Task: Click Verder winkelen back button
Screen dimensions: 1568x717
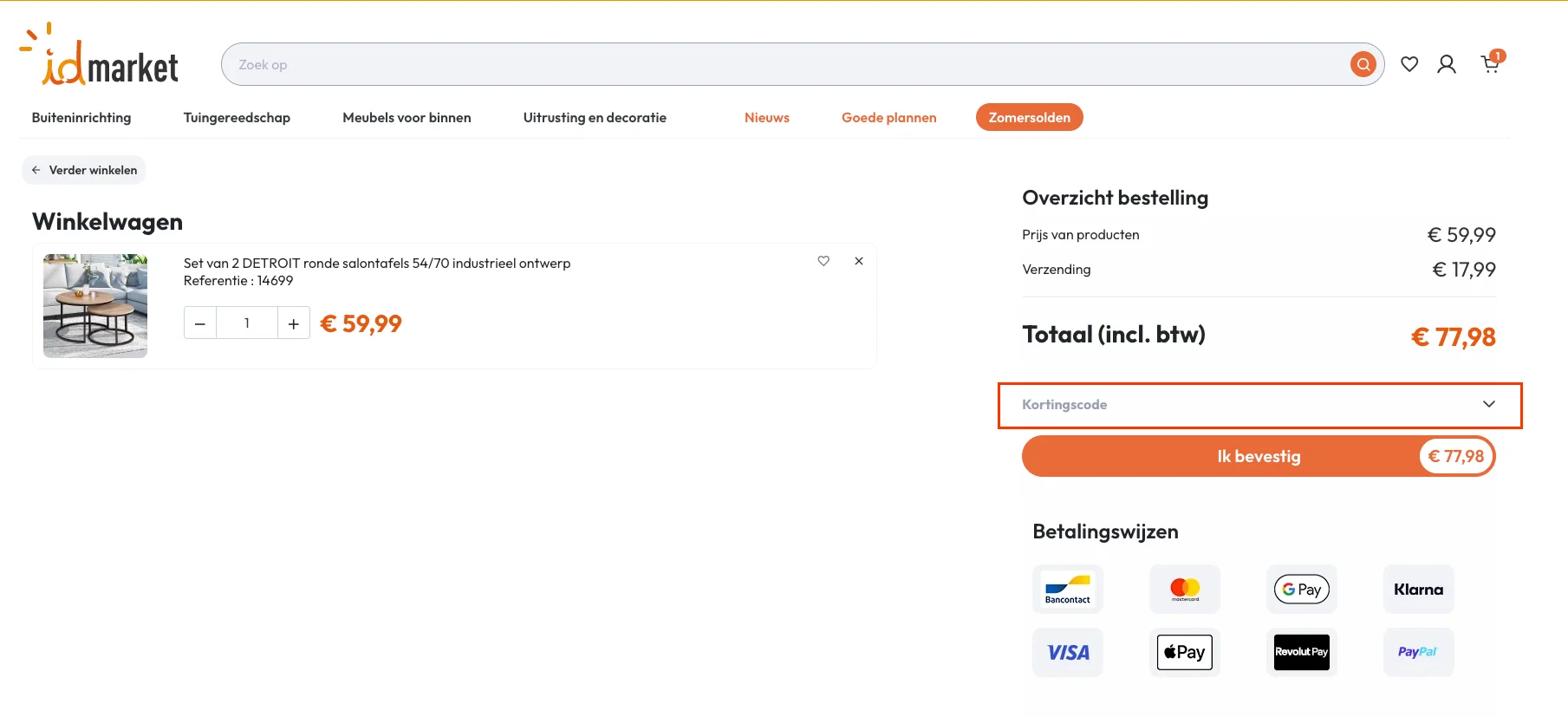Action: coord(84,170)
